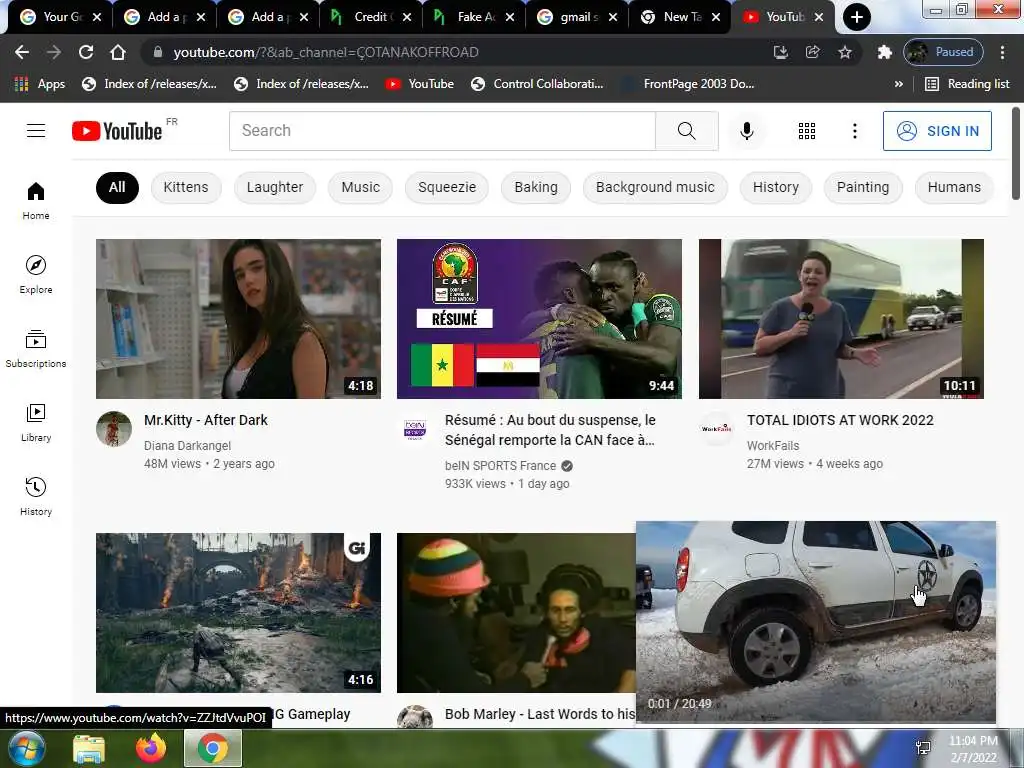Open Subscriptions in the sidebar

point(36,349)
